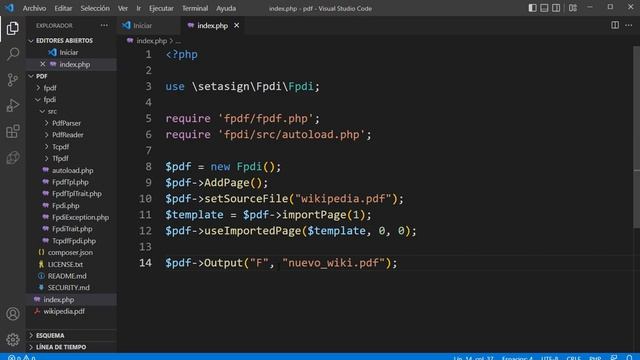Open the Terminal menu
The image size is (640, 360).
click(x=195, y=8)
